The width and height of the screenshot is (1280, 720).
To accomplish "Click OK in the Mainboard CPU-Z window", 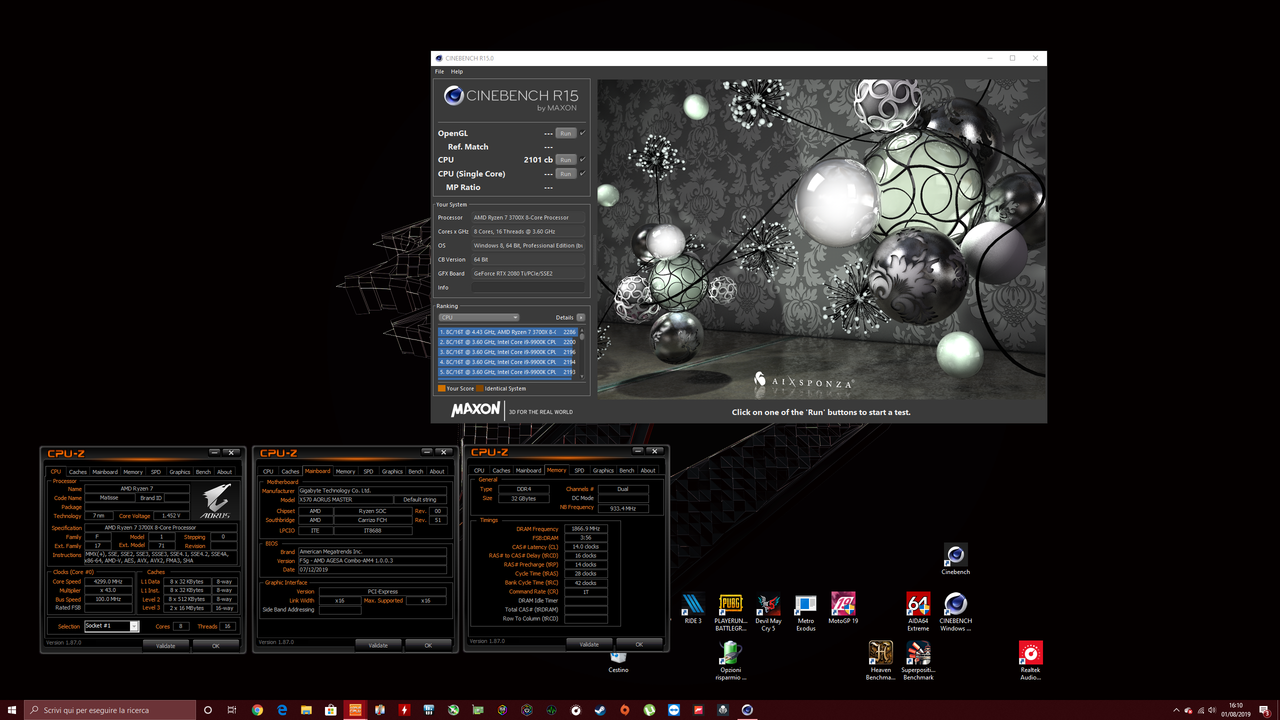I will click(x=428, y=645).
